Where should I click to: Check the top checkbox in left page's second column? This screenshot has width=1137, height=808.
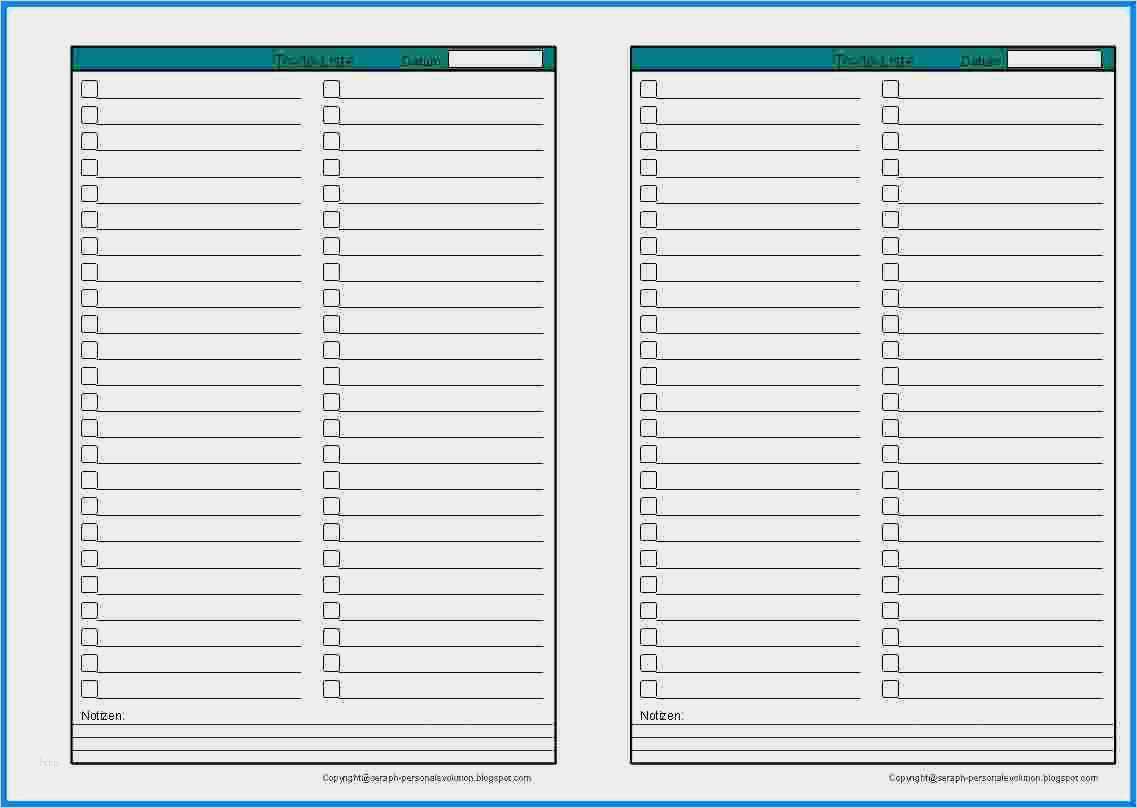click(x=331, y=88)
